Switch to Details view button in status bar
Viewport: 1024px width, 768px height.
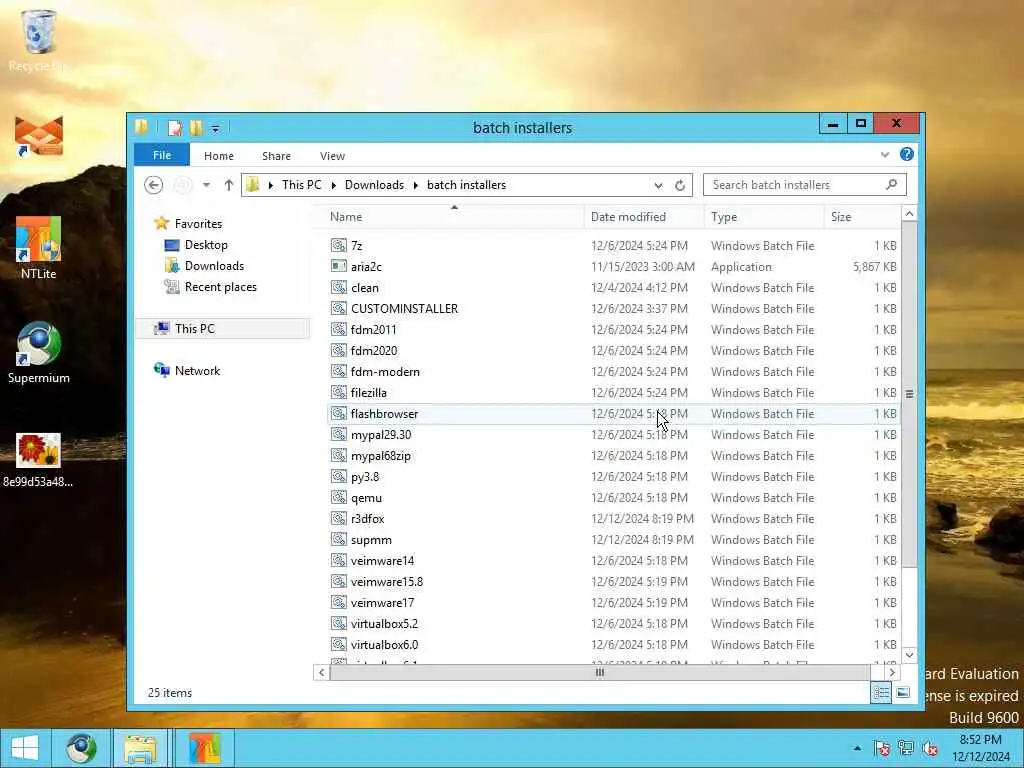point(881,692)
